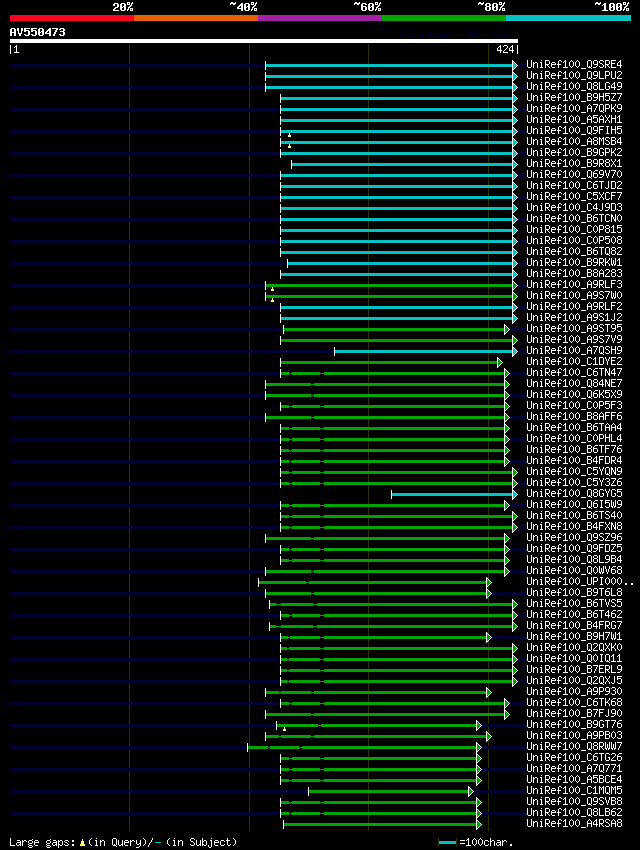This screenshot has width=640, height=850.
Task: Pick UniRef100_Q2QXK0 from the hits
Action: pyautogui.click(x=574, y=648)
